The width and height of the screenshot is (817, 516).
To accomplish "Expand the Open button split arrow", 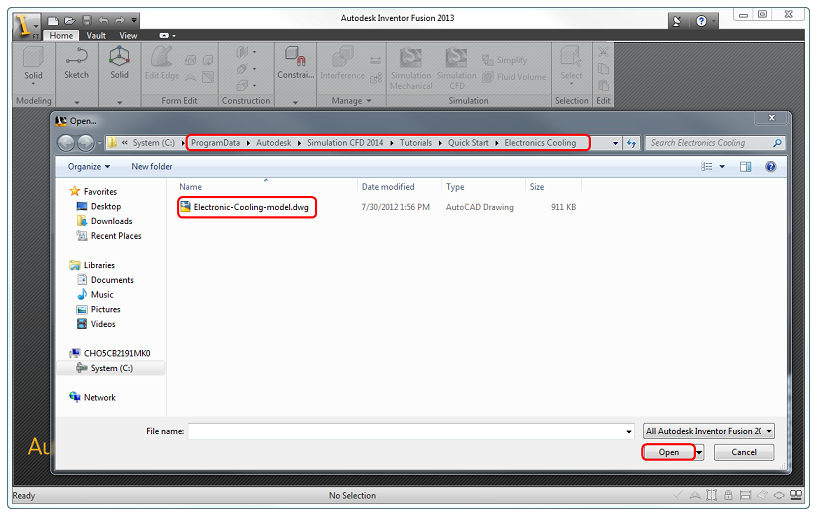I will (x=700, y=452).
